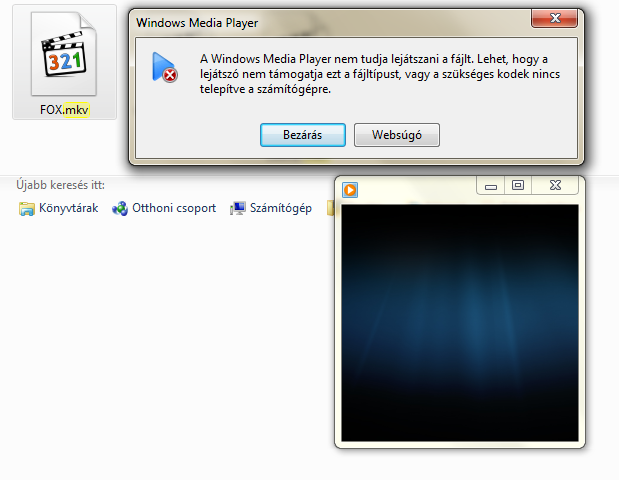Viewport: 619px width, 480px height.
Task: Click the Számítógép computer icon
Action: (238, 208)
